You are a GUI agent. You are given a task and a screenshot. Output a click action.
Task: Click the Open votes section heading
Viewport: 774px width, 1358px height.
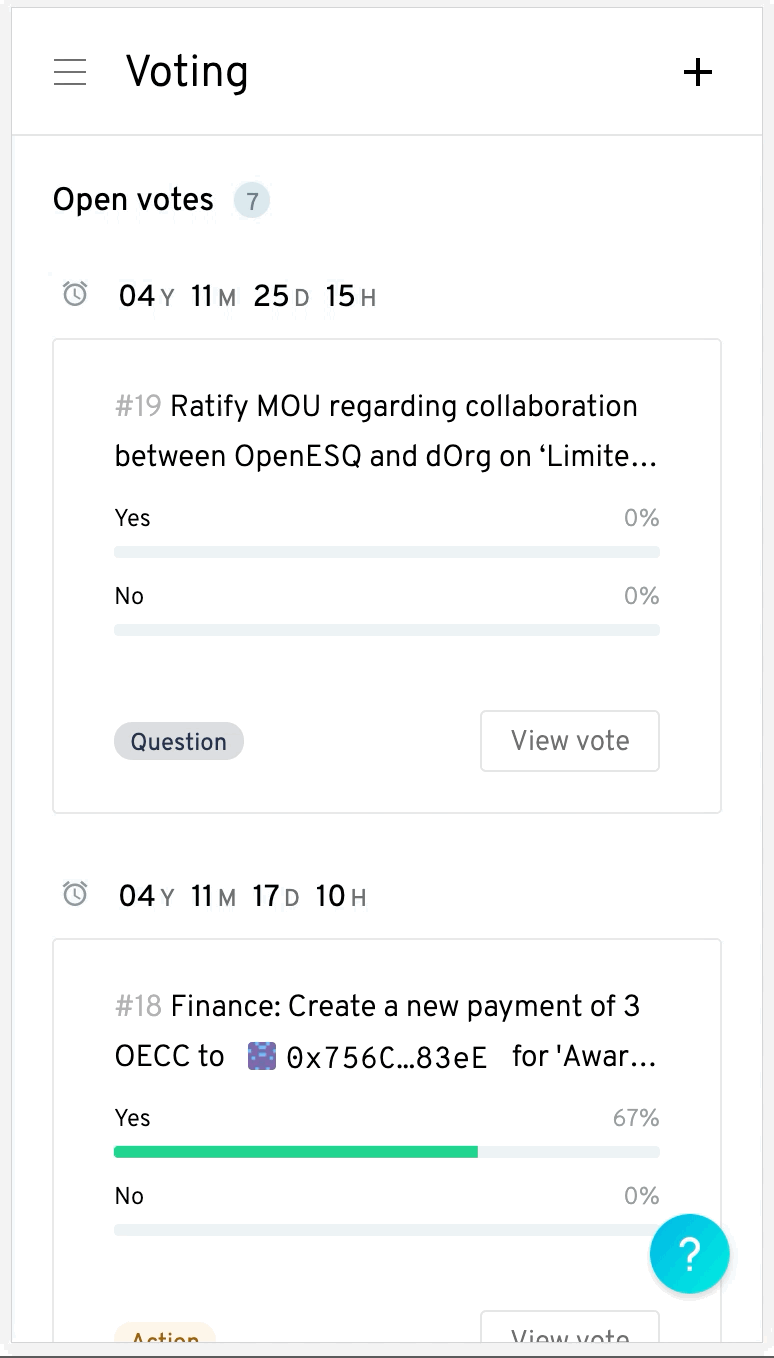point(133,200)
